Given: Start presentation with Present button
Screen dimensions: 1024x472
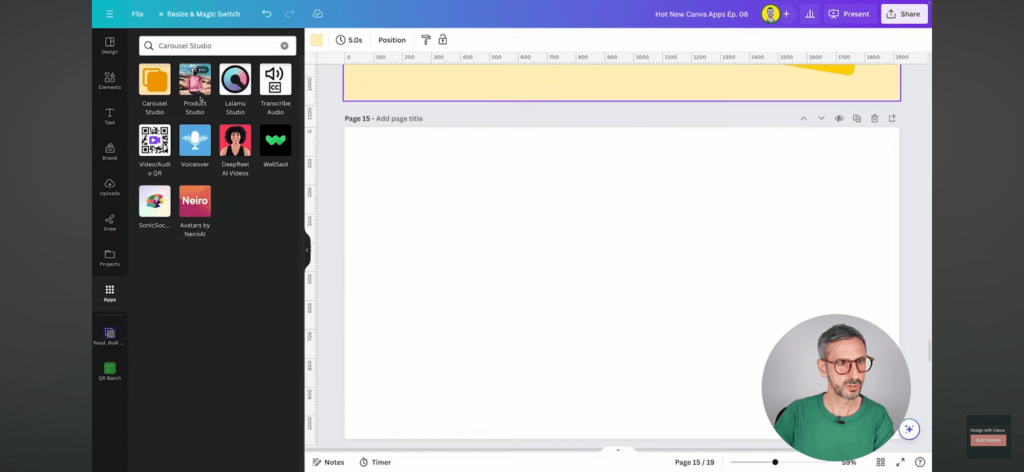Looking at the screenshot, I should pos(849,14).
